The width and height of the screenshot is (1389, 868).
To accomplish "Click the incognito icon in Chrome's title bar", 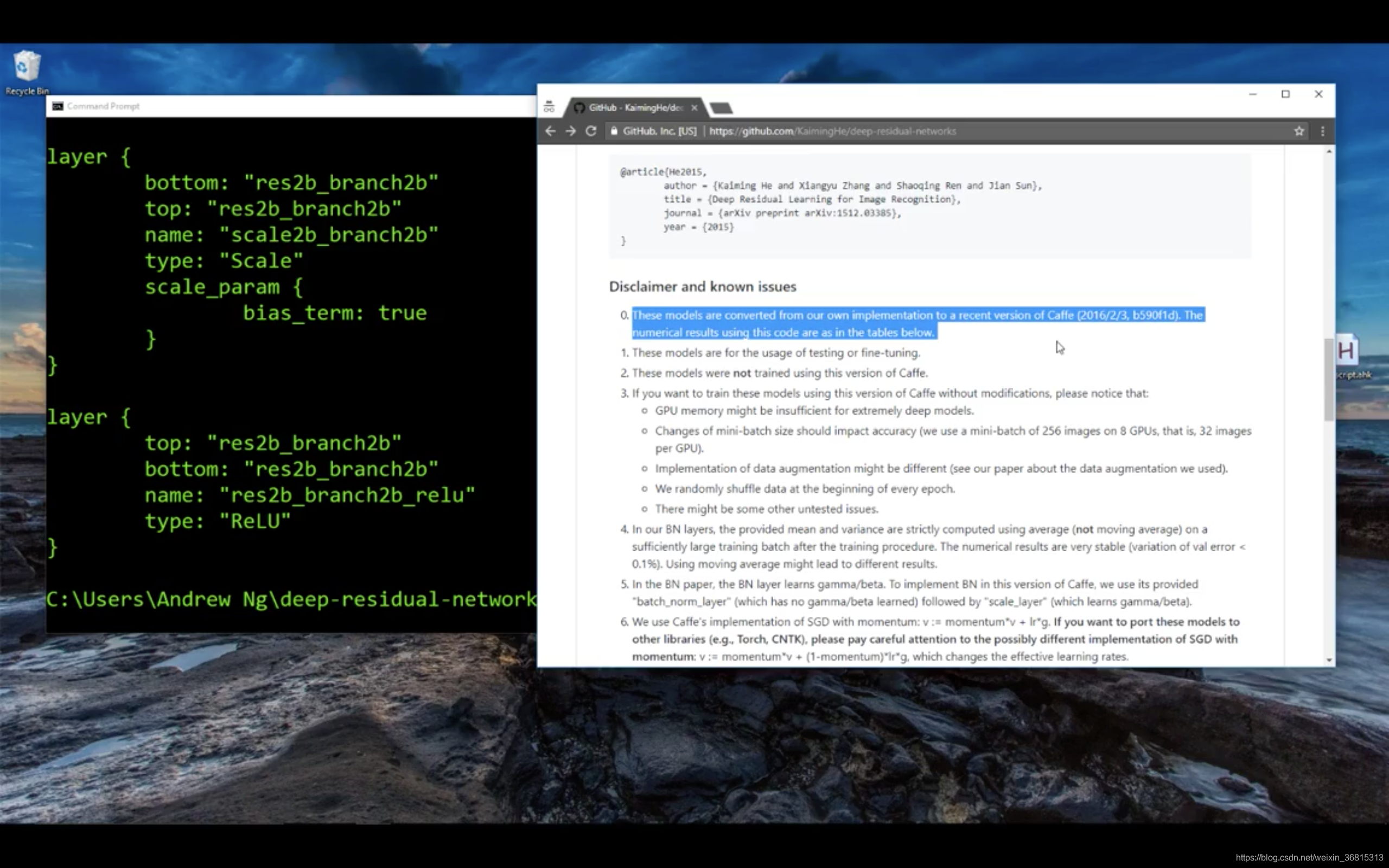I will pos(549,107).
